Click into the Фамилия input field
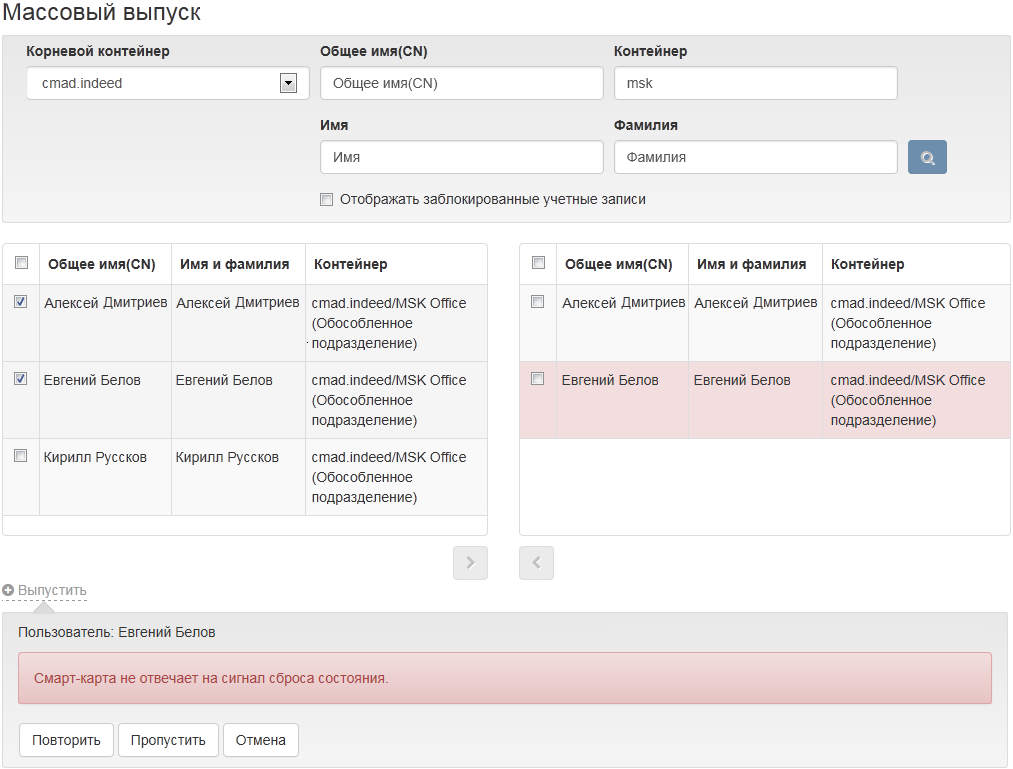The height and width of the screenshot is (769, 1013). [755, 157]
